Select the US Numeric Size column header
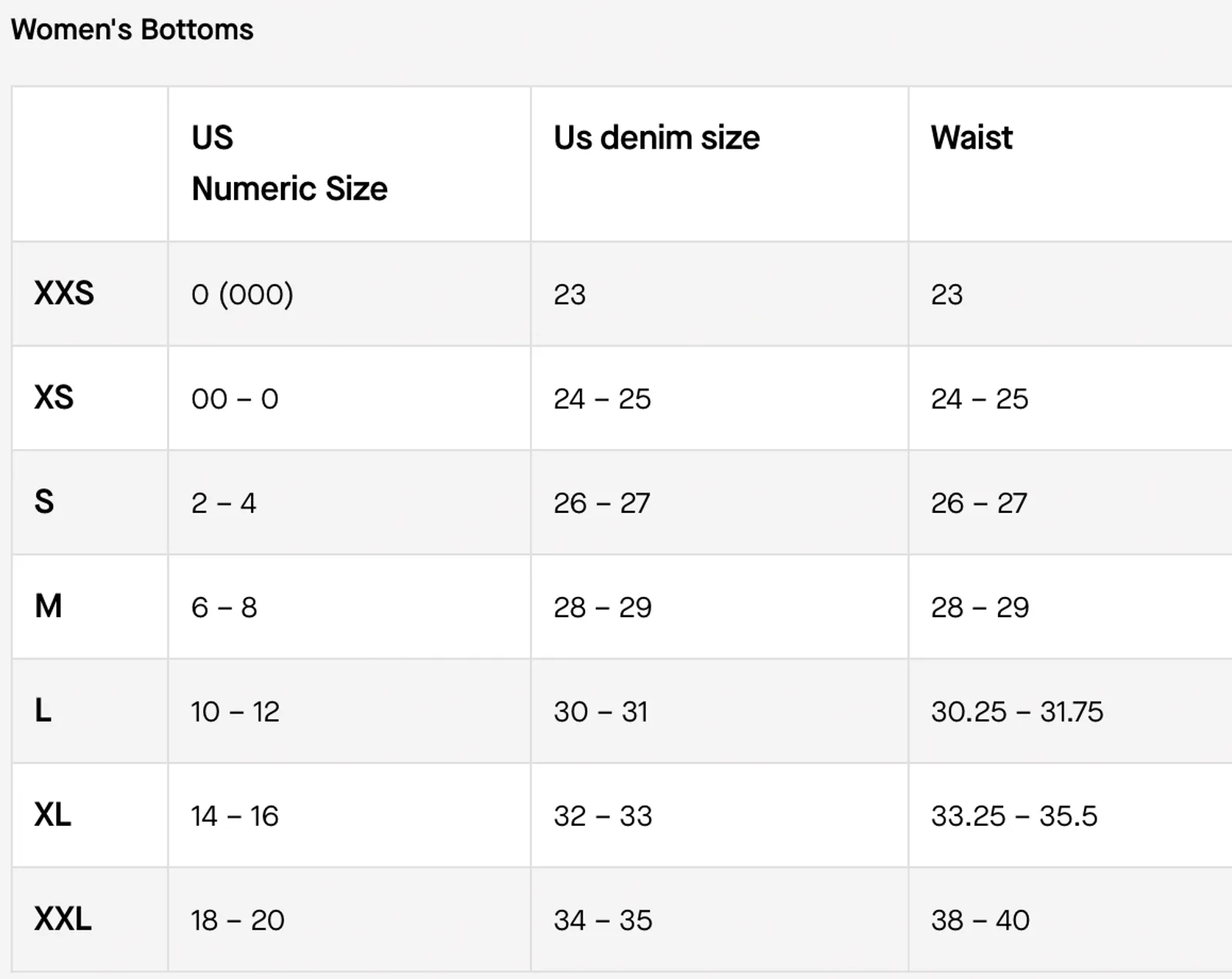This screenshot has height=979, width=1232. tap(289, 163)
